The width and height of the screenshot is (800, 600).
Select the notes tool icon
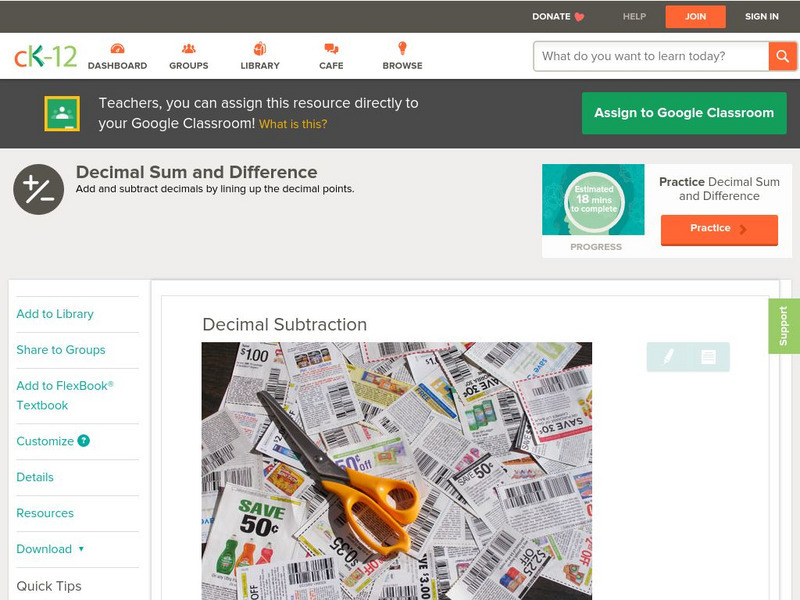[x=708, y=357]
